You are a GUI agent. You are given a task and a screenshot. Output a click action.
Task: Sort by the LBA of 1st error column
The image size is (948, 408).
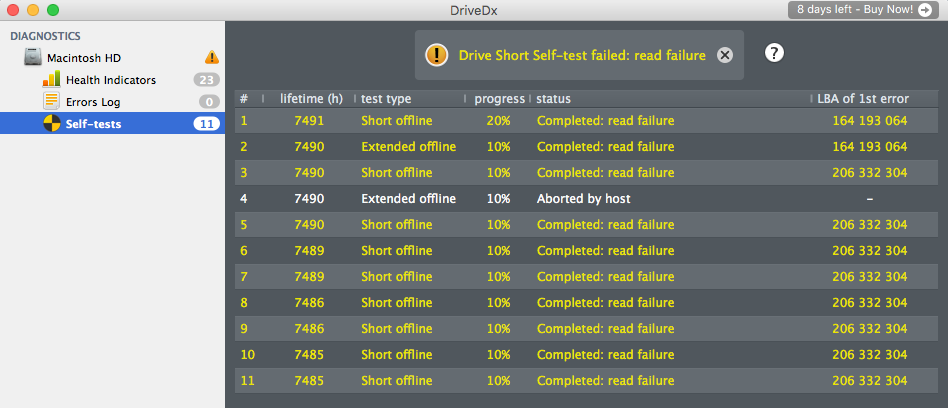[x=863, y=99]
